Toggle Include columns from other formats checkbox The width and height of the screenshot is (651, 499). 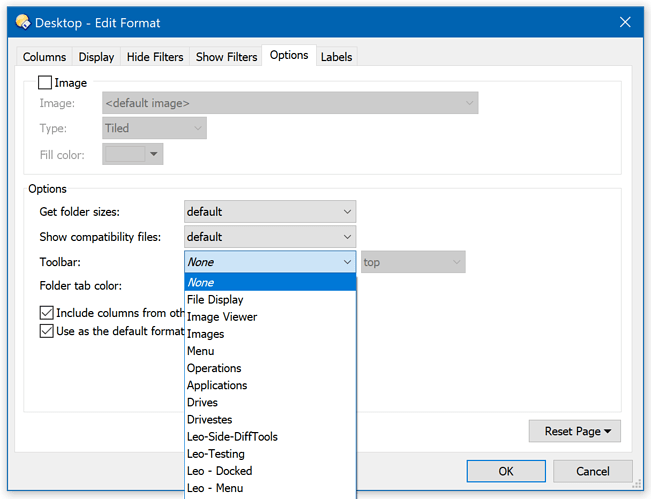pos(47,313)
